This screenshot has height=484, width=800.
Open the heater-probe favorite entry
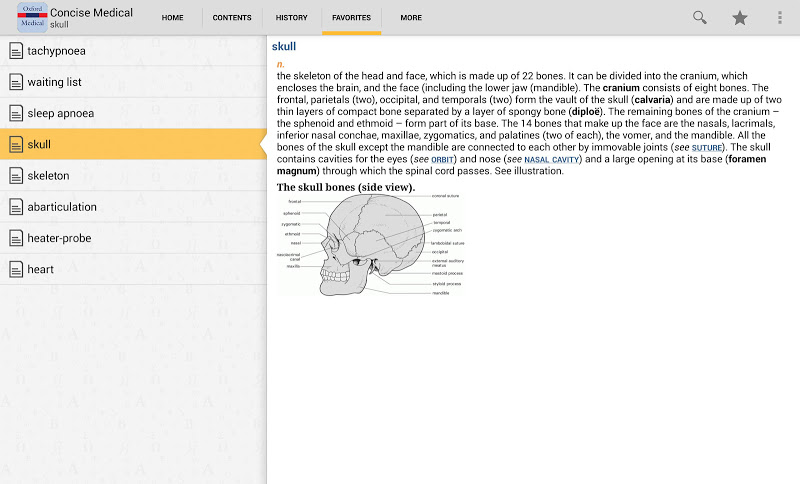click(x=133, y=238)
